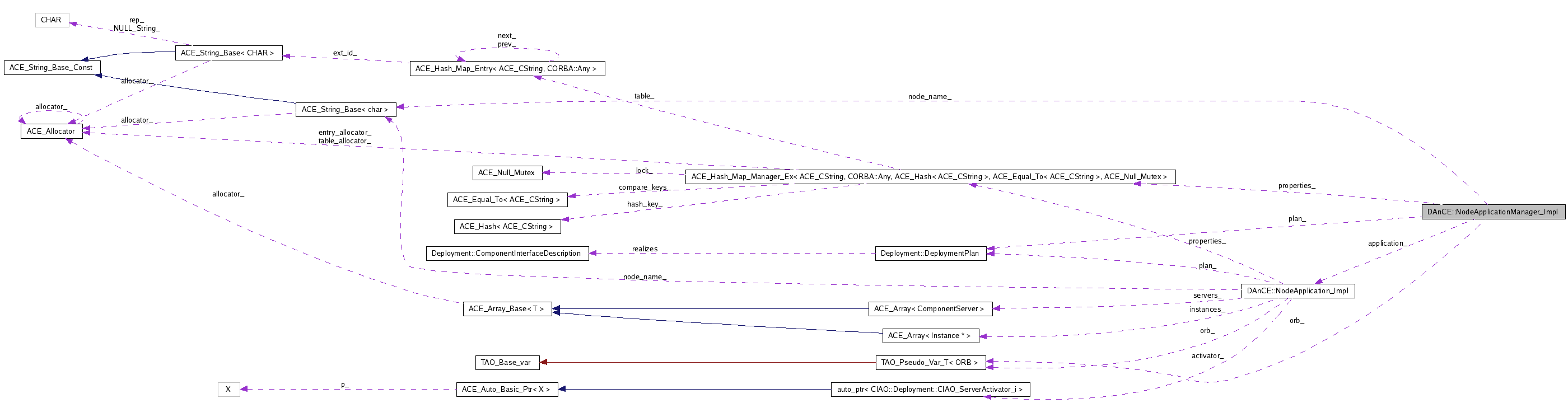Select the ACE_Hash_Map_Manager_Ex class box
The image size is (1568, 417).
[x=930, y=176]
